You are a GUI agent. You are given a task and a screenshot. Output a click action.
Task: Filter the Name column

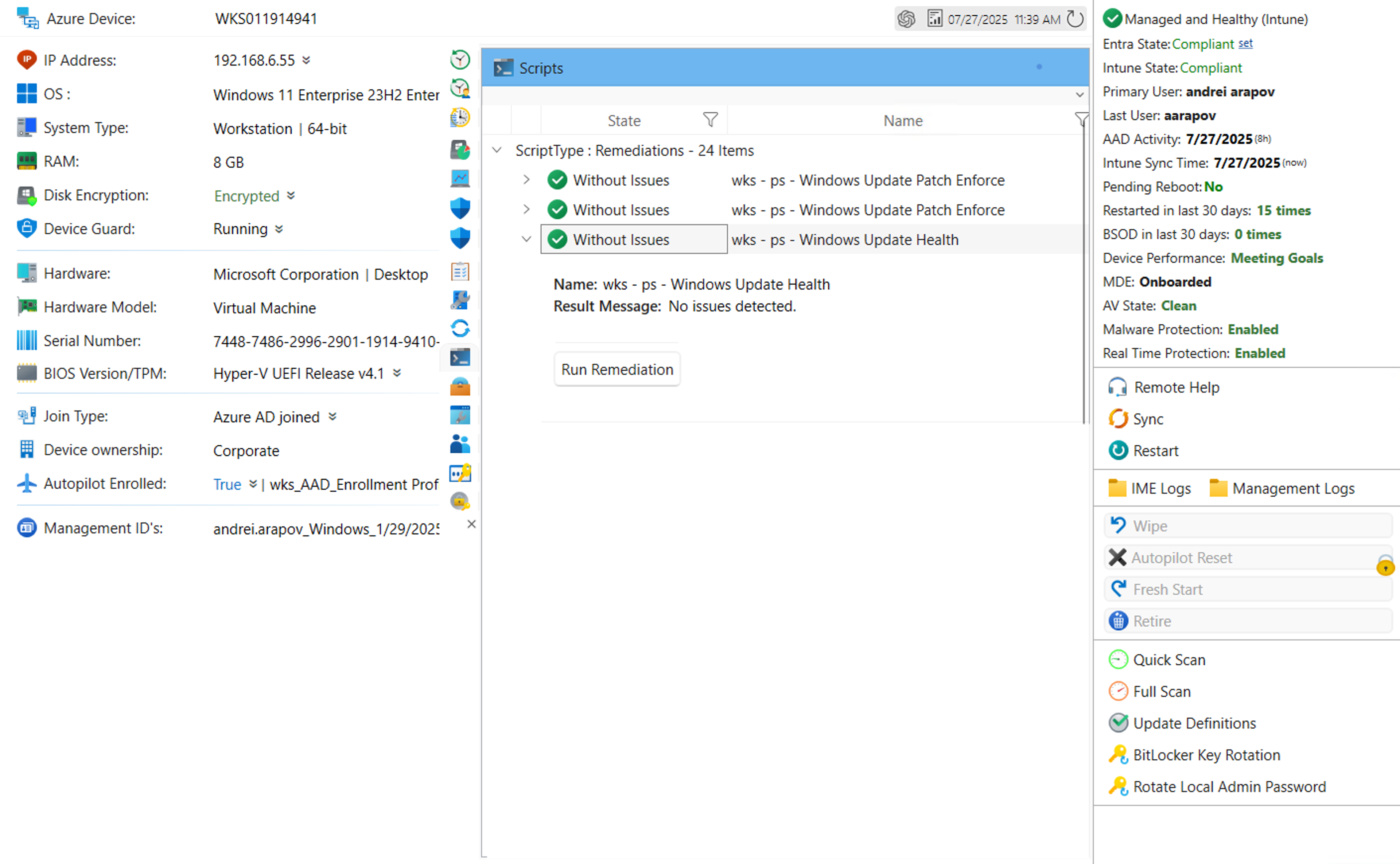tap(1081, 120)
